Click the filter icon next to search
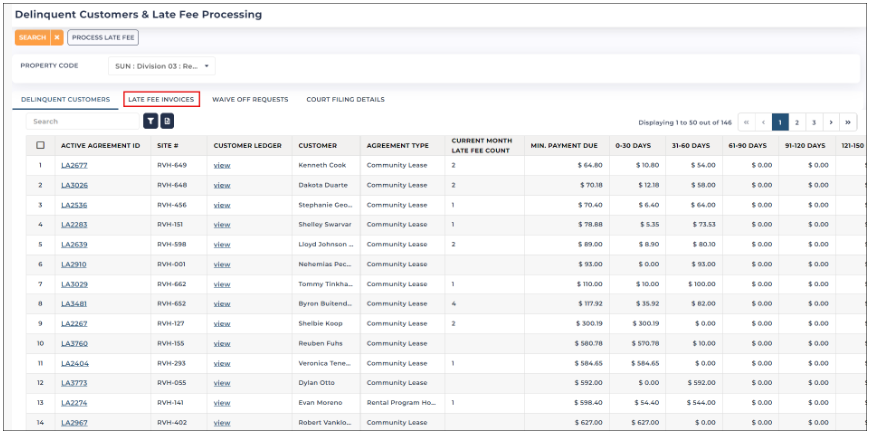The height and width of the screenshot is (435, 870). [x=150, y=121]
